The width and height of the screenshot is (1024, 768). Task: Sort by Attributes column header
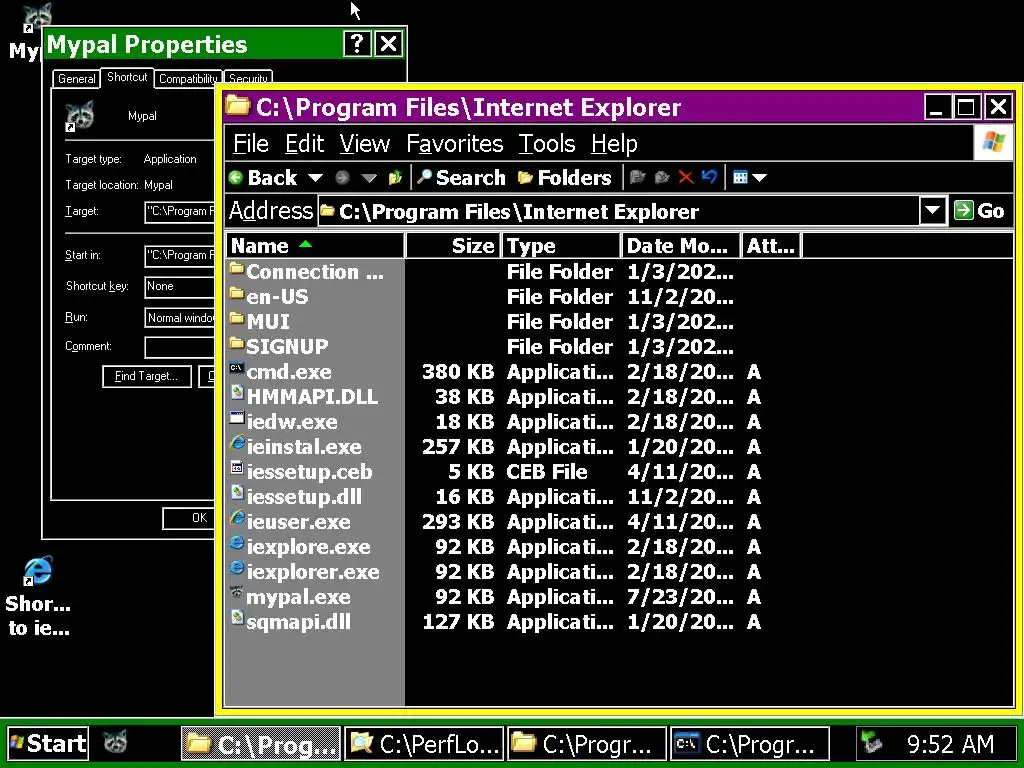(x=771, y=246)
